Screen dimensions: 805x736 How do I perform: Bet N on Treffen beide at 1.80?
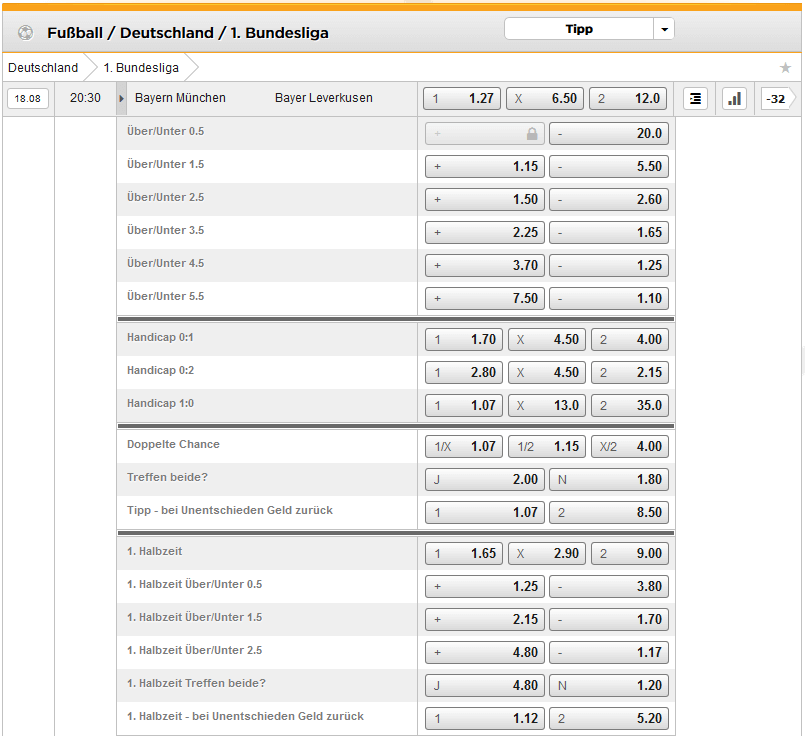pyautogui.click(x=609, y=479)
